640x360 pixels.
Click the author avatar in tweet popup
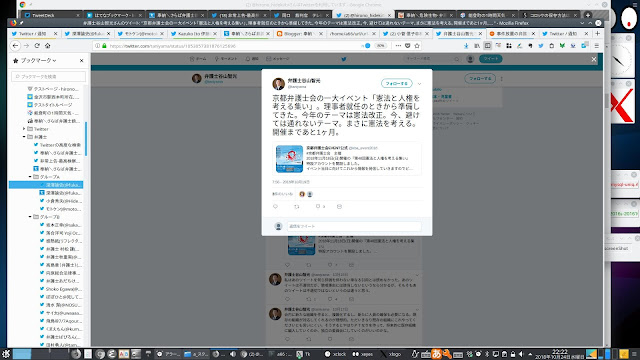point(278,84)
